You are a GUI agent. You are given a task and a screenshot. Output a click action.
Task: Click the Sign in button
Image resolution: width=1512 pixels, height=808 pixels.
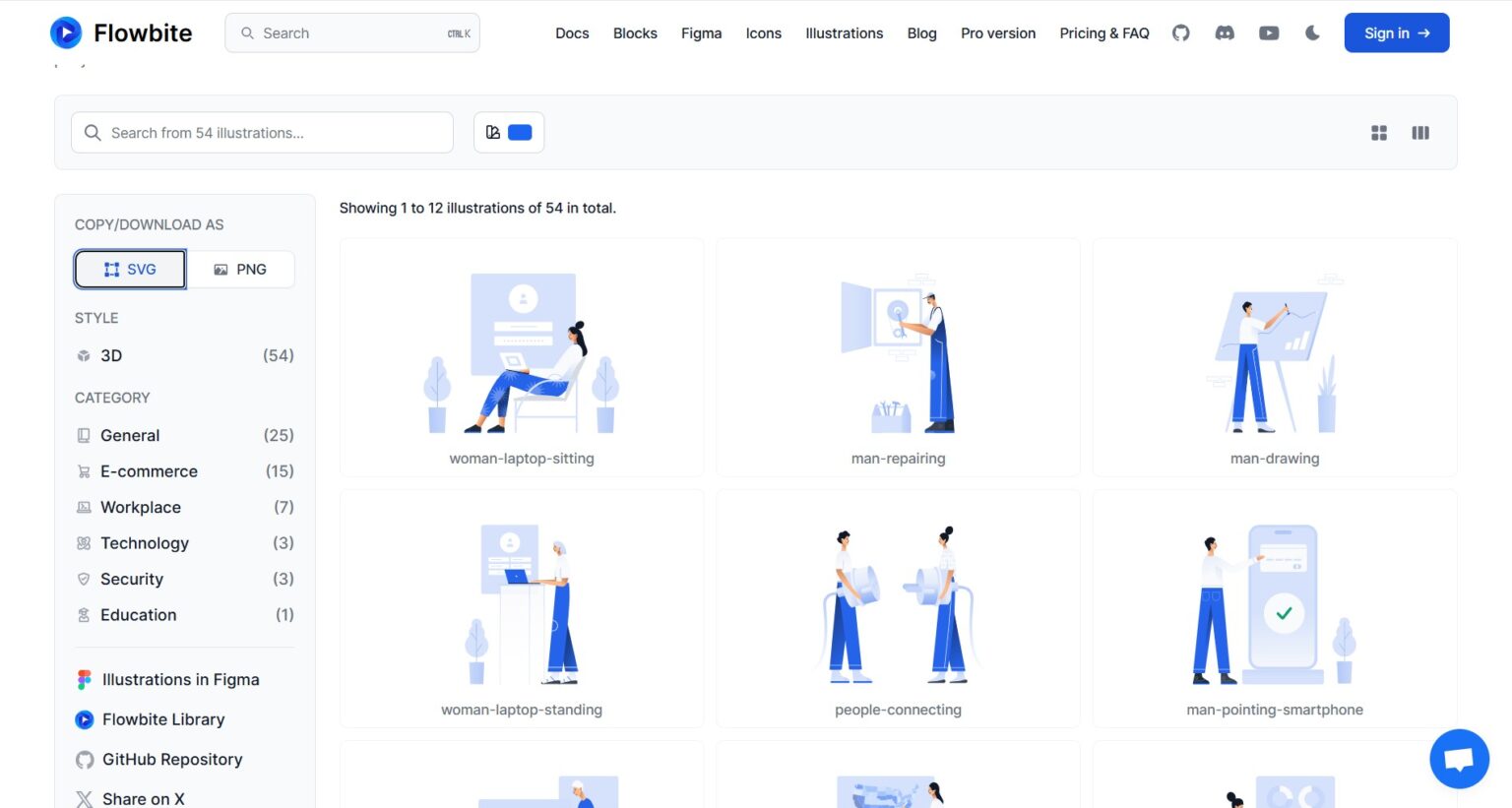click(1396, 32)
